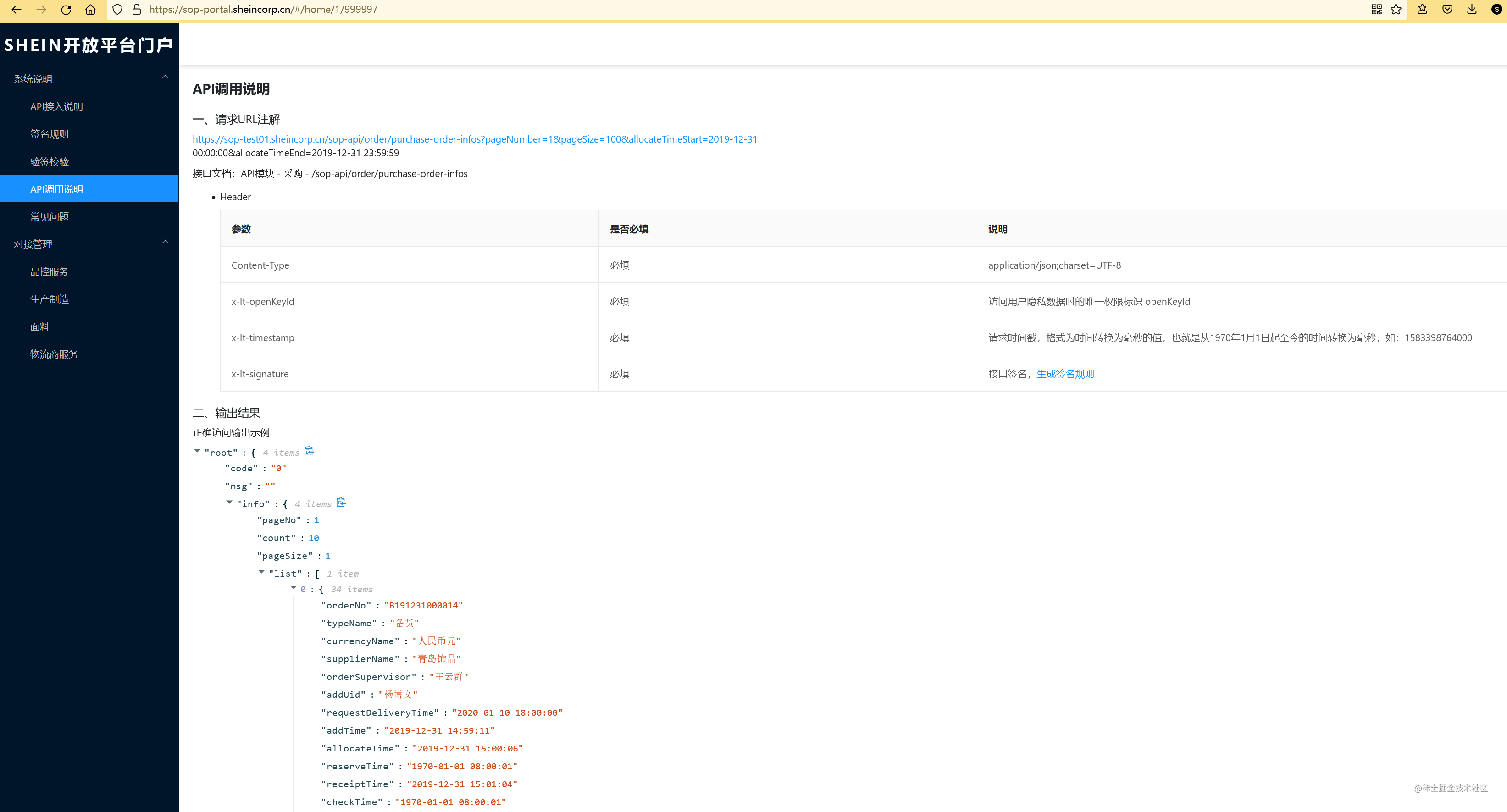Open 物流商服务 sidebar entry

(54, 354)
